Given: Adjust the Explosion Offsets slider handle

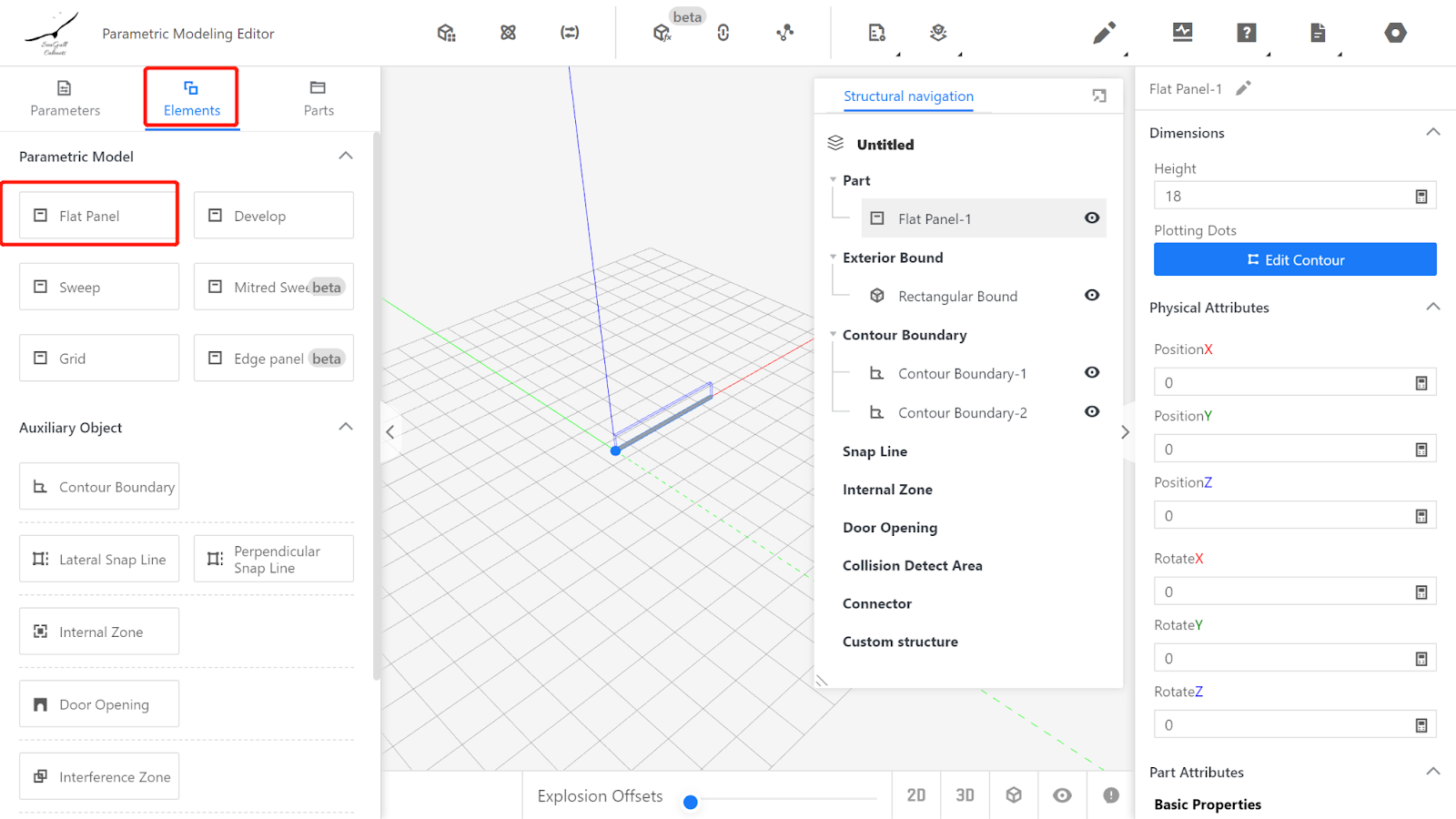Looking at the screenshot, I should [691, 802].
